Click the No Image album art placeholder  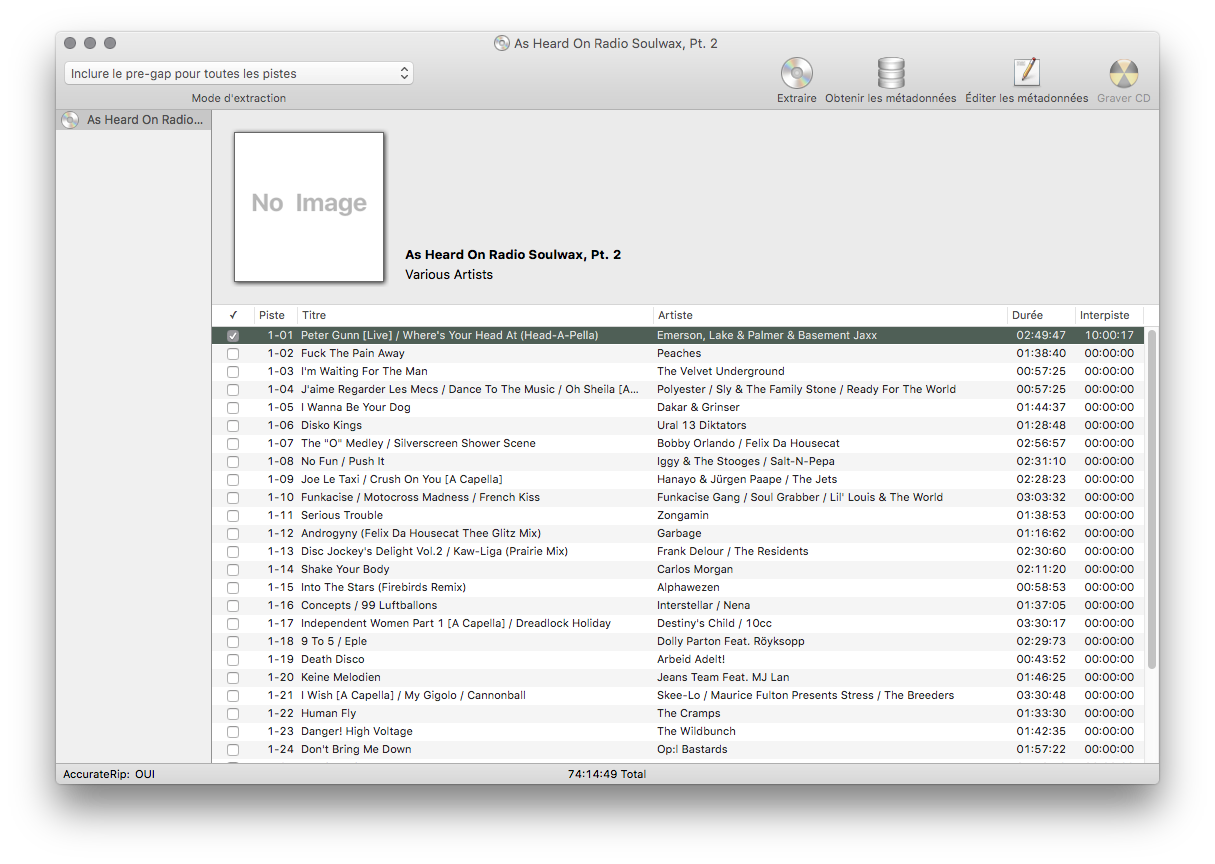coord(309,207)
